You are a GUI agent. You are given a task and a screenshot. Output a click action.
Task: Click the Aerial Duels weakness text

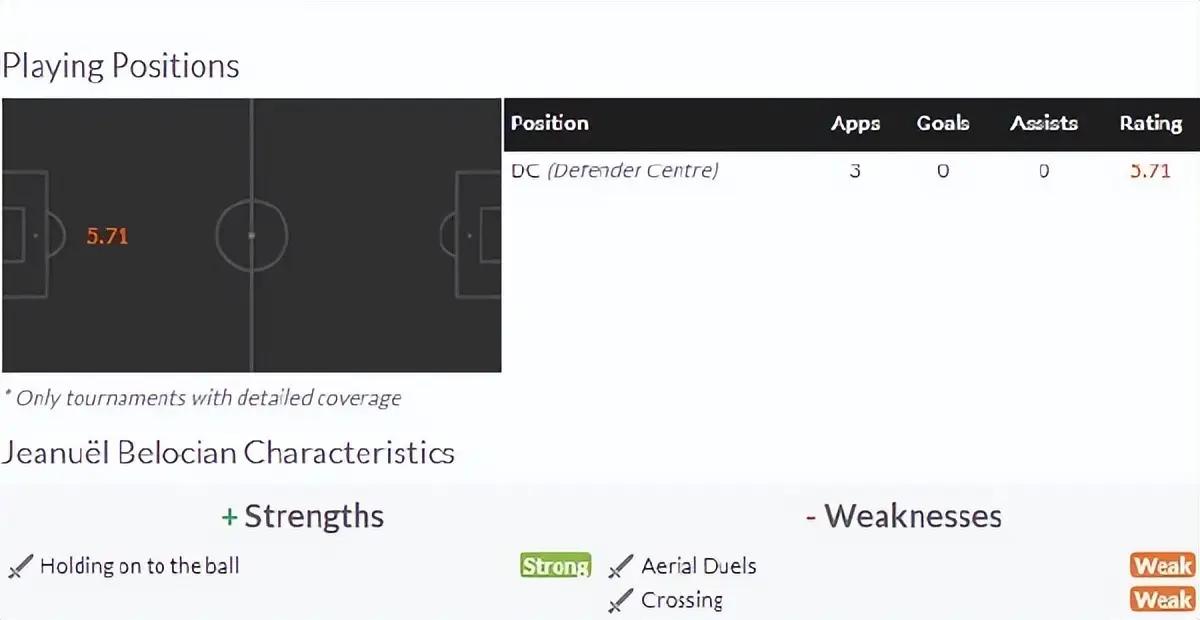pos(699,566)
